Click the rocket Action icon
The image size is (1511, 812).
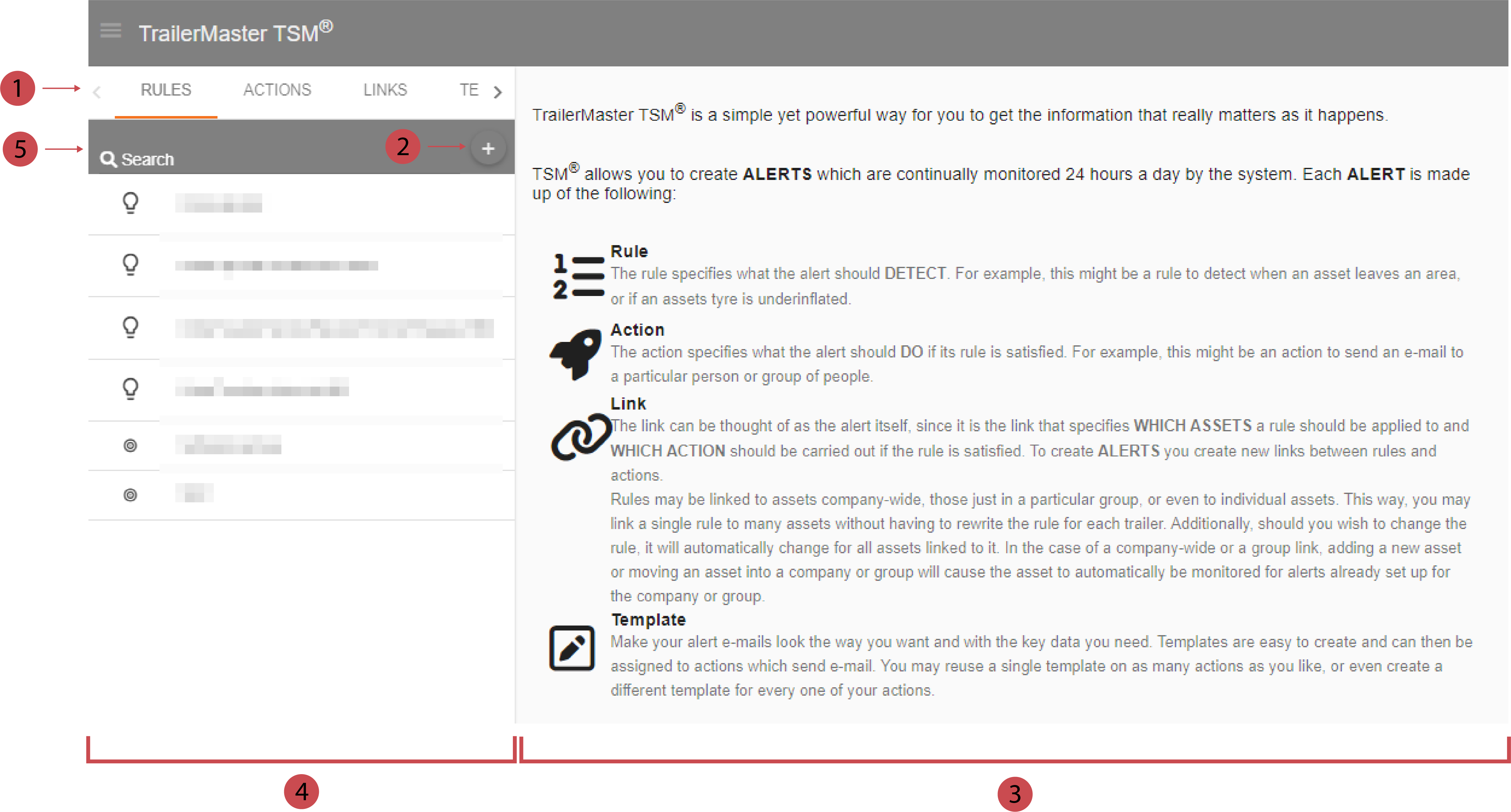click(576, 354)
